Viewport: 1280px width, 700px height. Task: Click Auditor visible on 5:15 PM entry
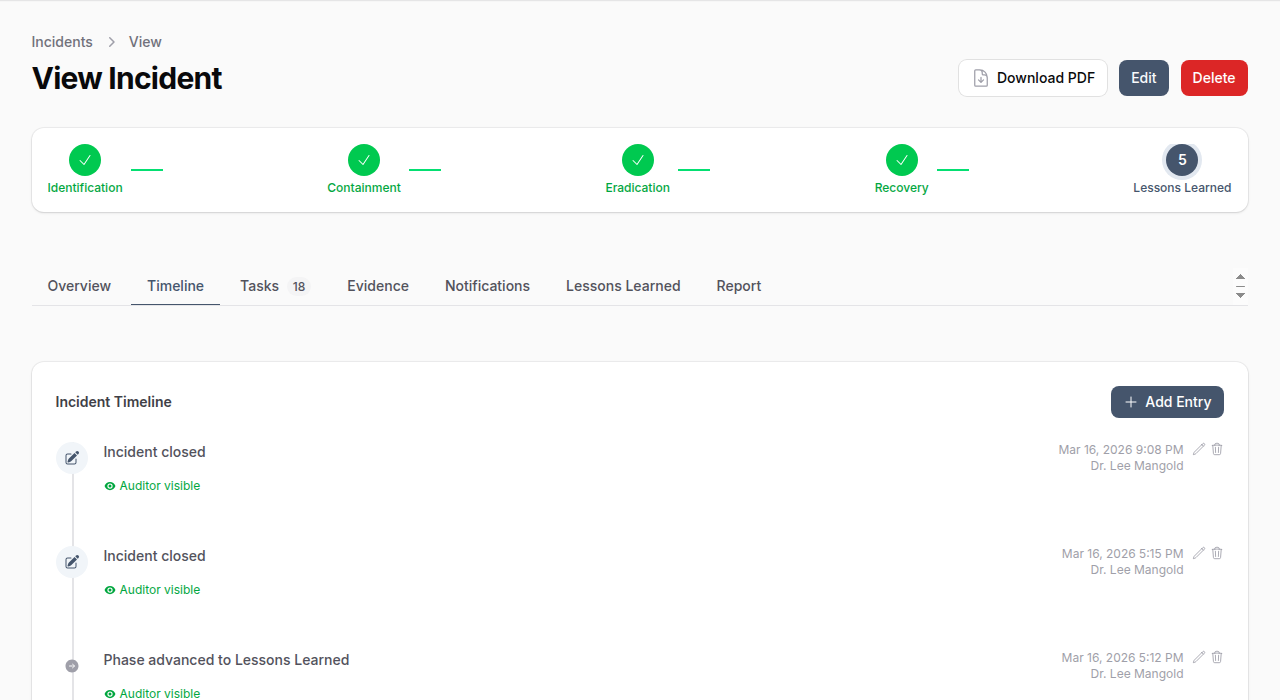152,590
